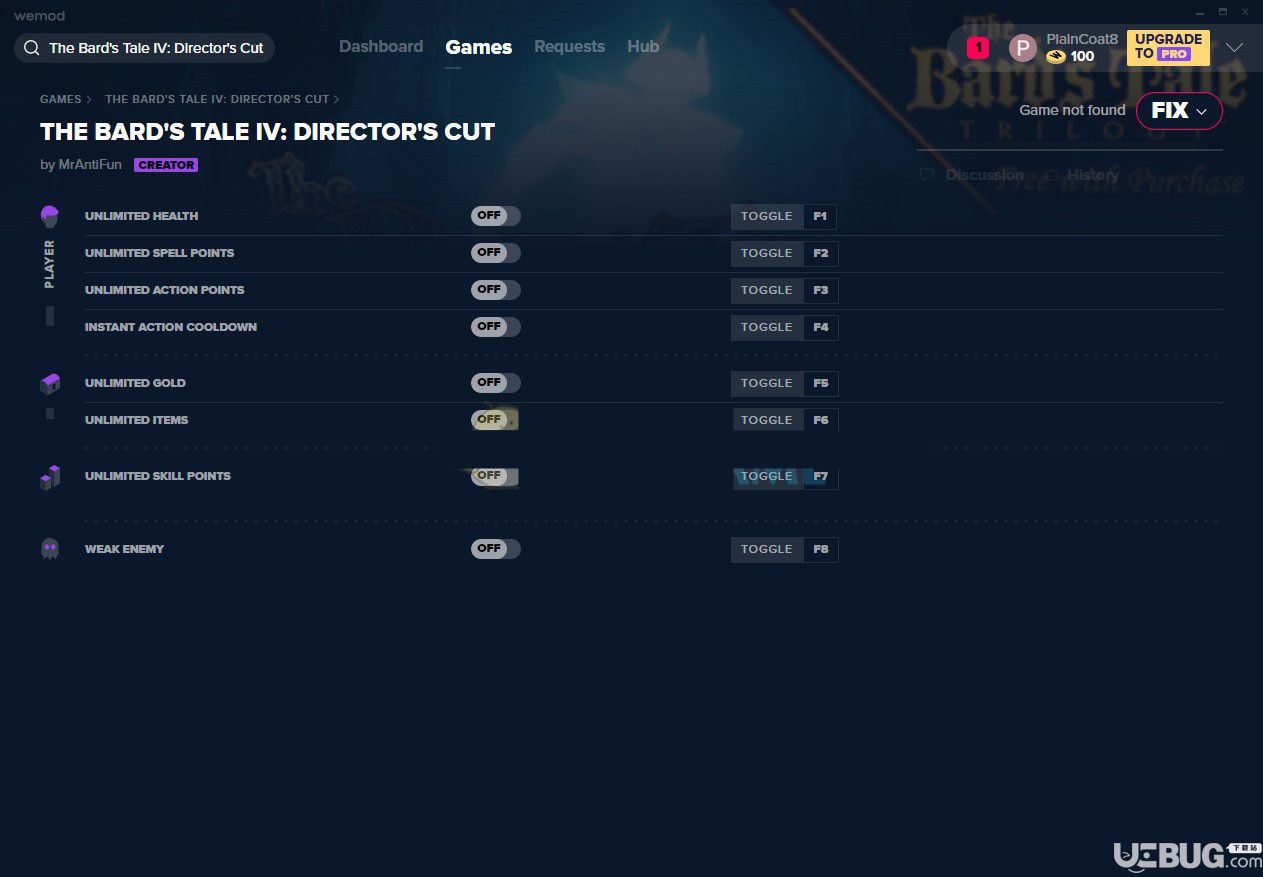Click the CREATOR badge
Screen dimensions: 1263x877
point(166,165)
